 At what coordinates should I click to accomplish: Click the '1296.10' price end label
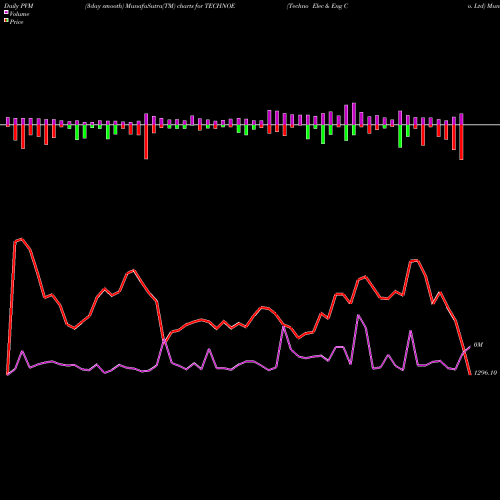point(485,373)
